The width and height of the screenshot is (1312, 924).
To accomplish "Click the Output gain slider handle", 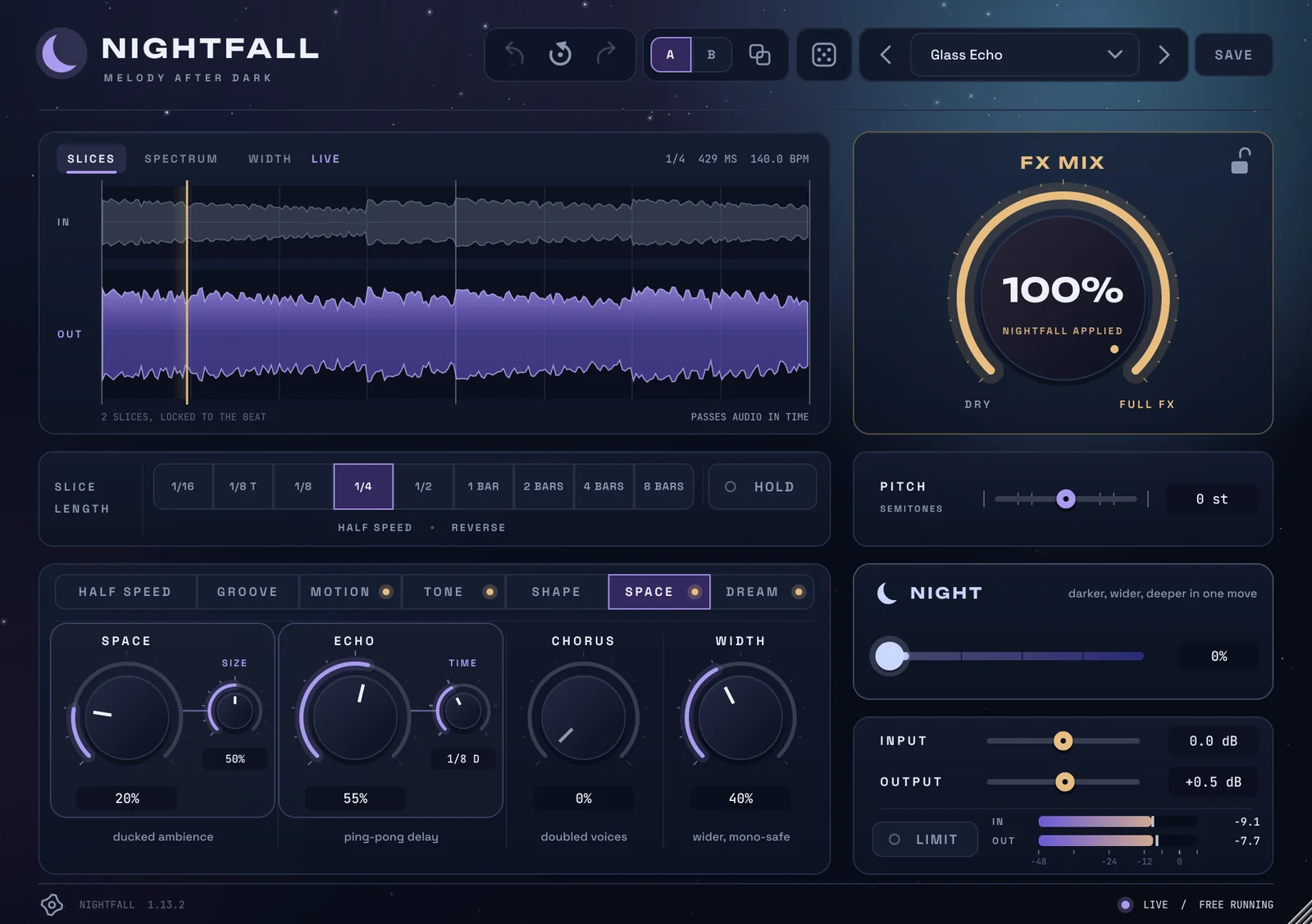I will (1064, 782).
